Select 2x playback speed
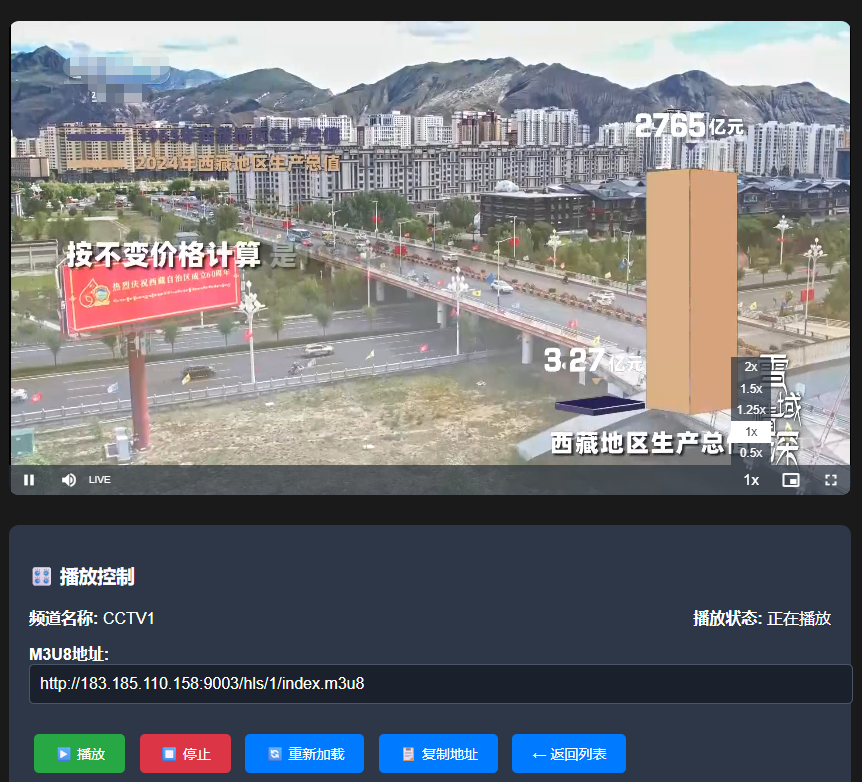The height and width of the screenshot is (782, 862). tap(751, 367)
